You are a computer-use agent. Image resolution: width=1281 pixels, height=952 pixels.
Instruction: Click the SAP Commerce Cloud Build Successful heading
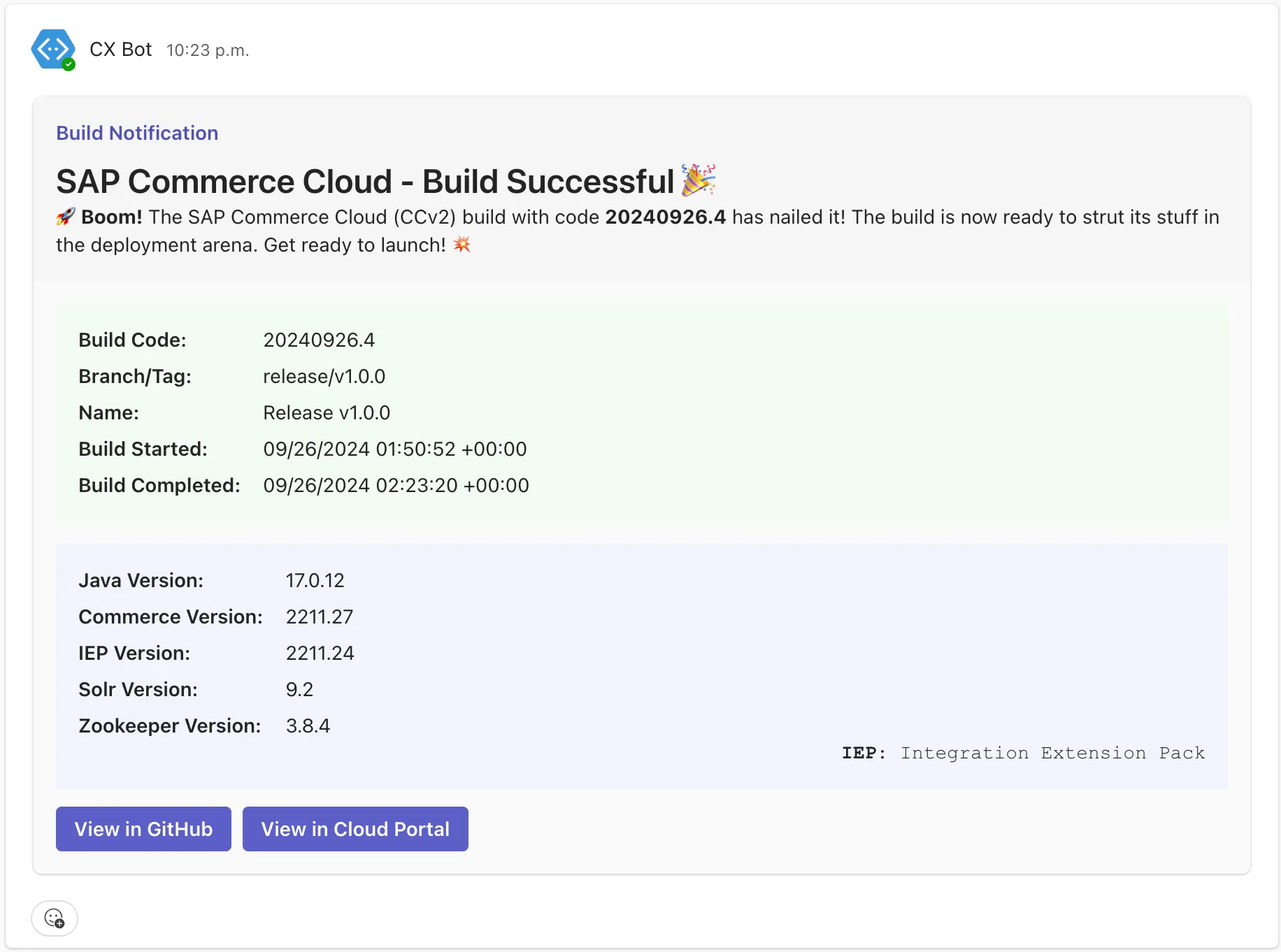pos(364,182)
